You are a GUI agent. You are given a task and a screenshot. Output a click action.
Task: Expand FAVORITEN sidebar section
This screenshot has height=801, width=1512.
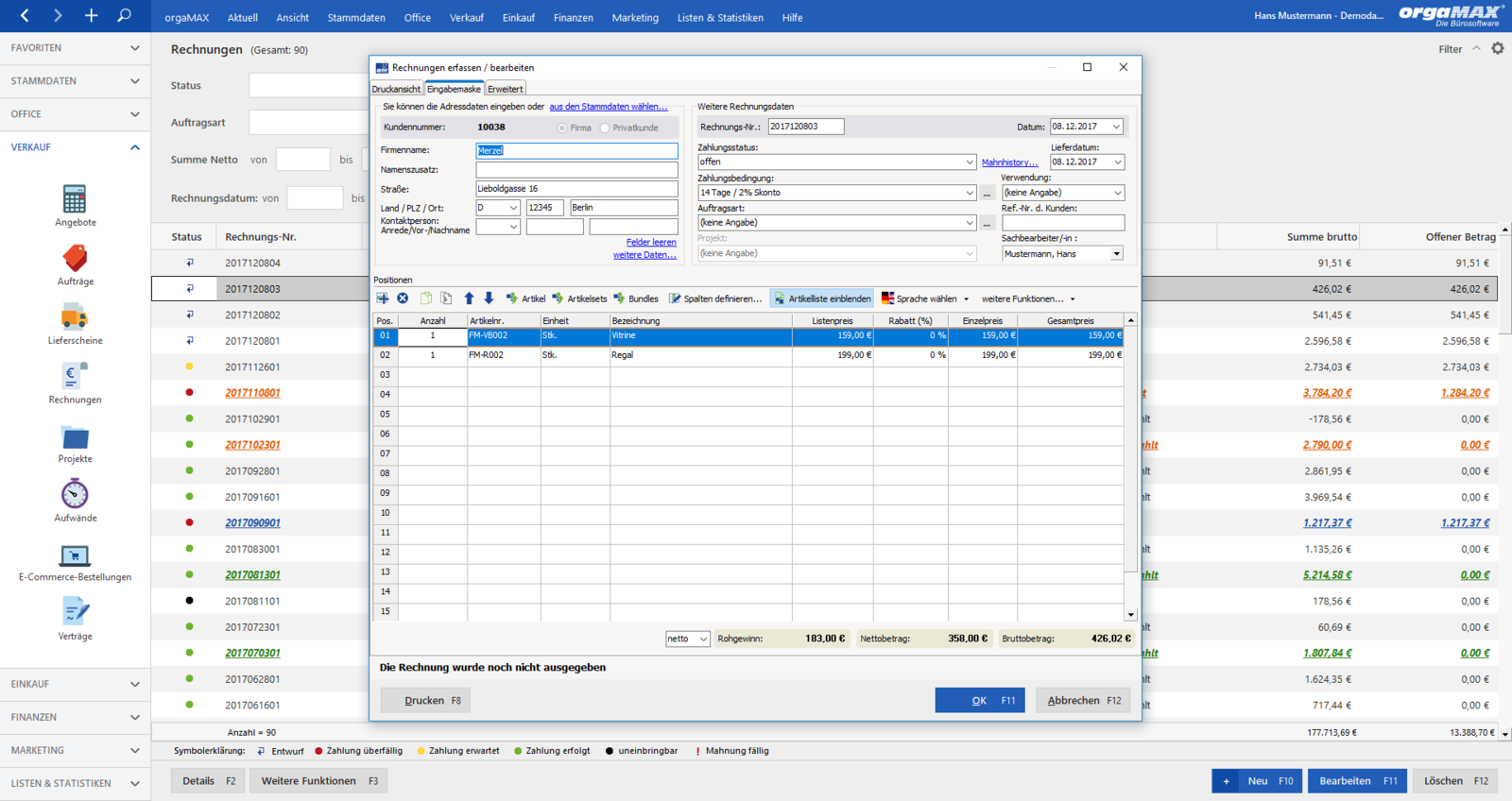click(x=75, y=48)
